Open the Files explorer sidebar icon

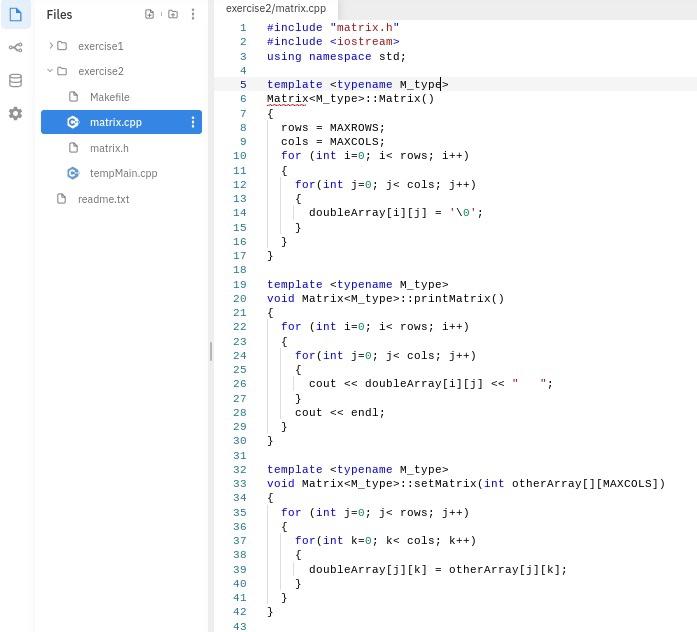pyautogui.click(x=16, y=14)
